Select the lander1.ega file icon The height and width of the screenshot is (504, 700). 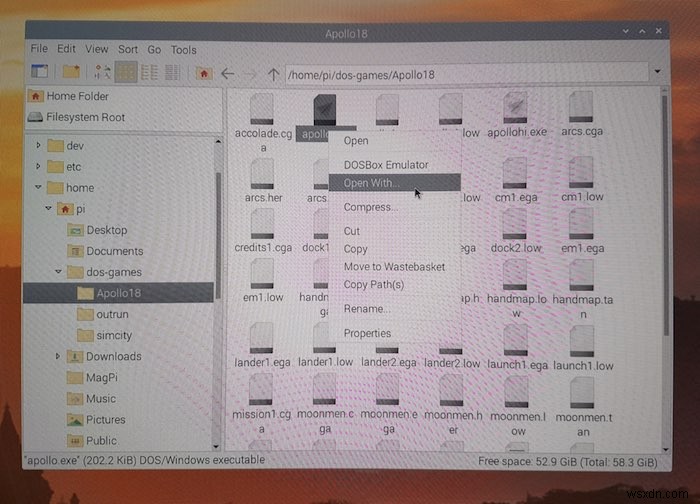pyautogui.click(x=262, y=339)
